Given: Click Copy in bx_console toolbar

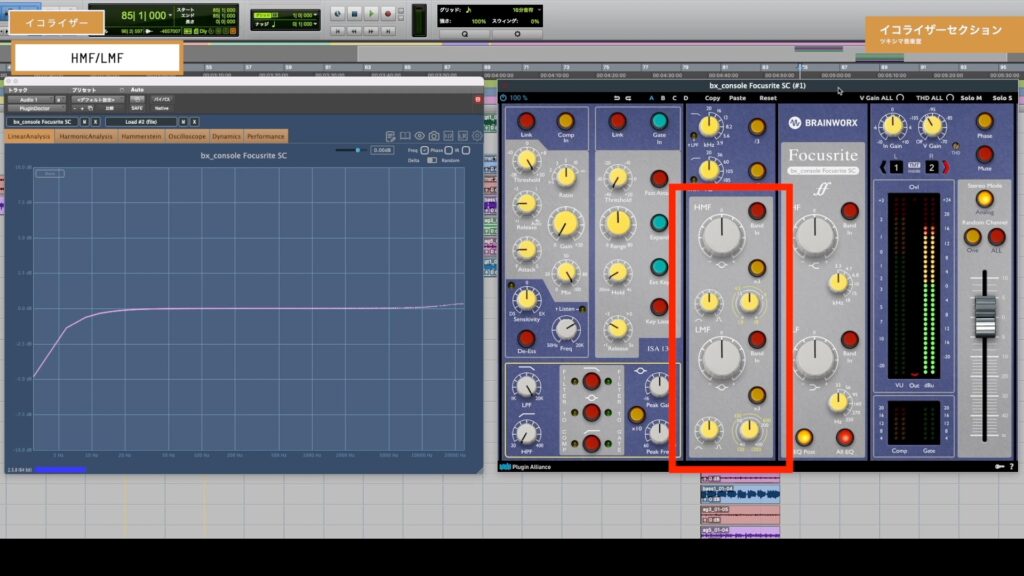Looking at the screenshot, I should point(712,98).
